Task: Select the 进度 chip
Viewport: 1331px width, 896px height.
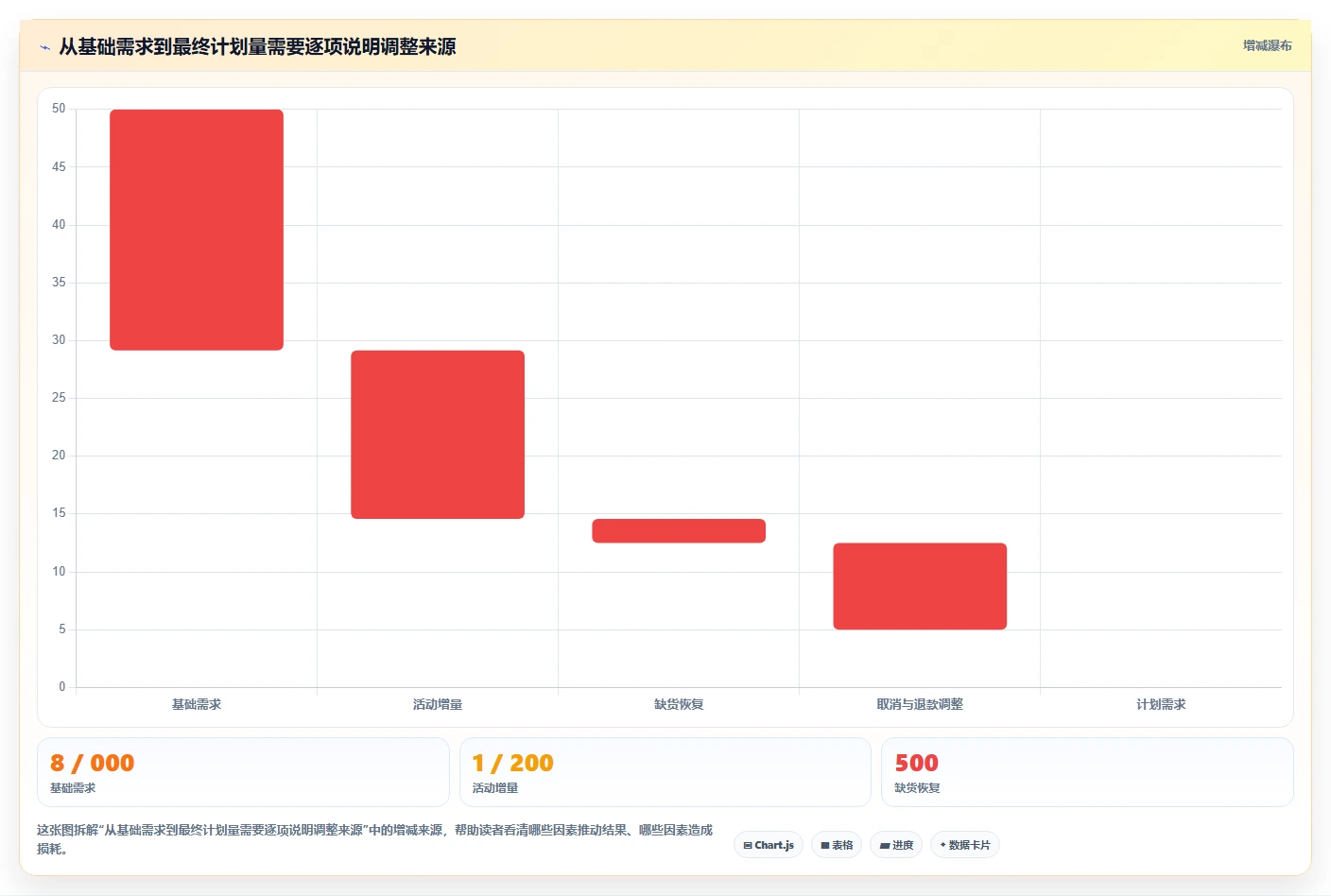Action: pyautogui.click(x=896, y=845)
